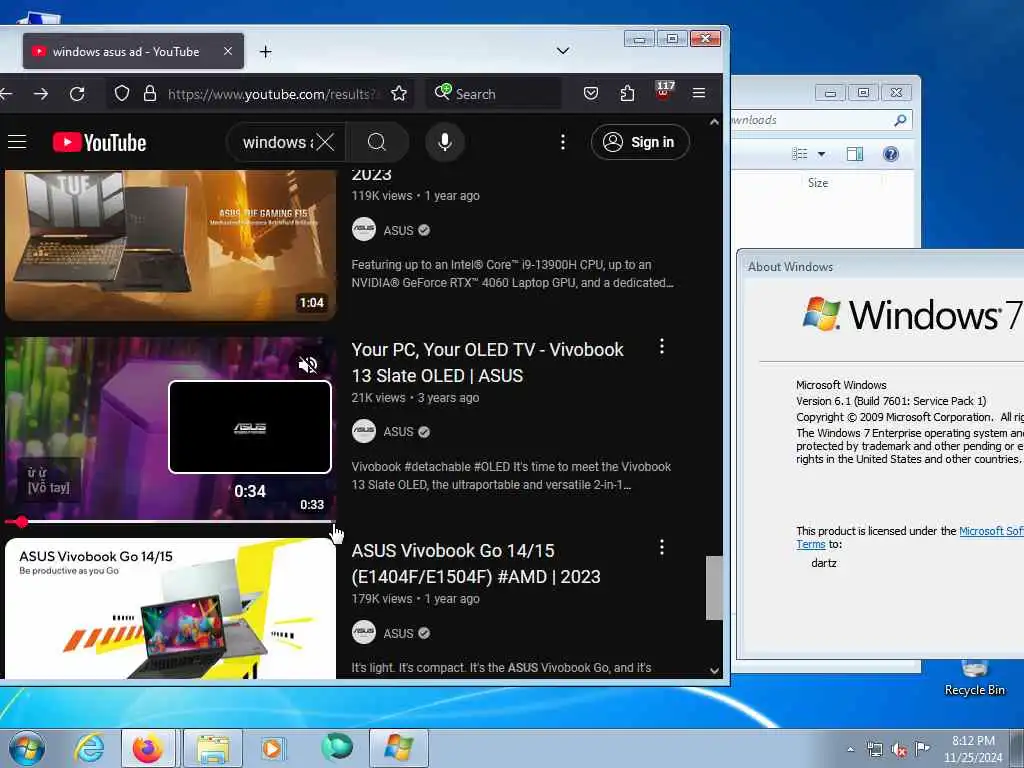
Task: Show hidden tray icons arrow
Action: click(x=850, y=749)
